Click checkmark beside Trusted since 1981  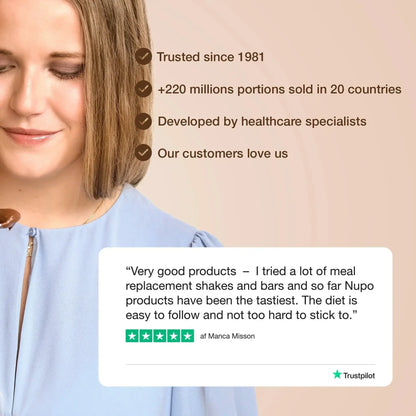144,56
